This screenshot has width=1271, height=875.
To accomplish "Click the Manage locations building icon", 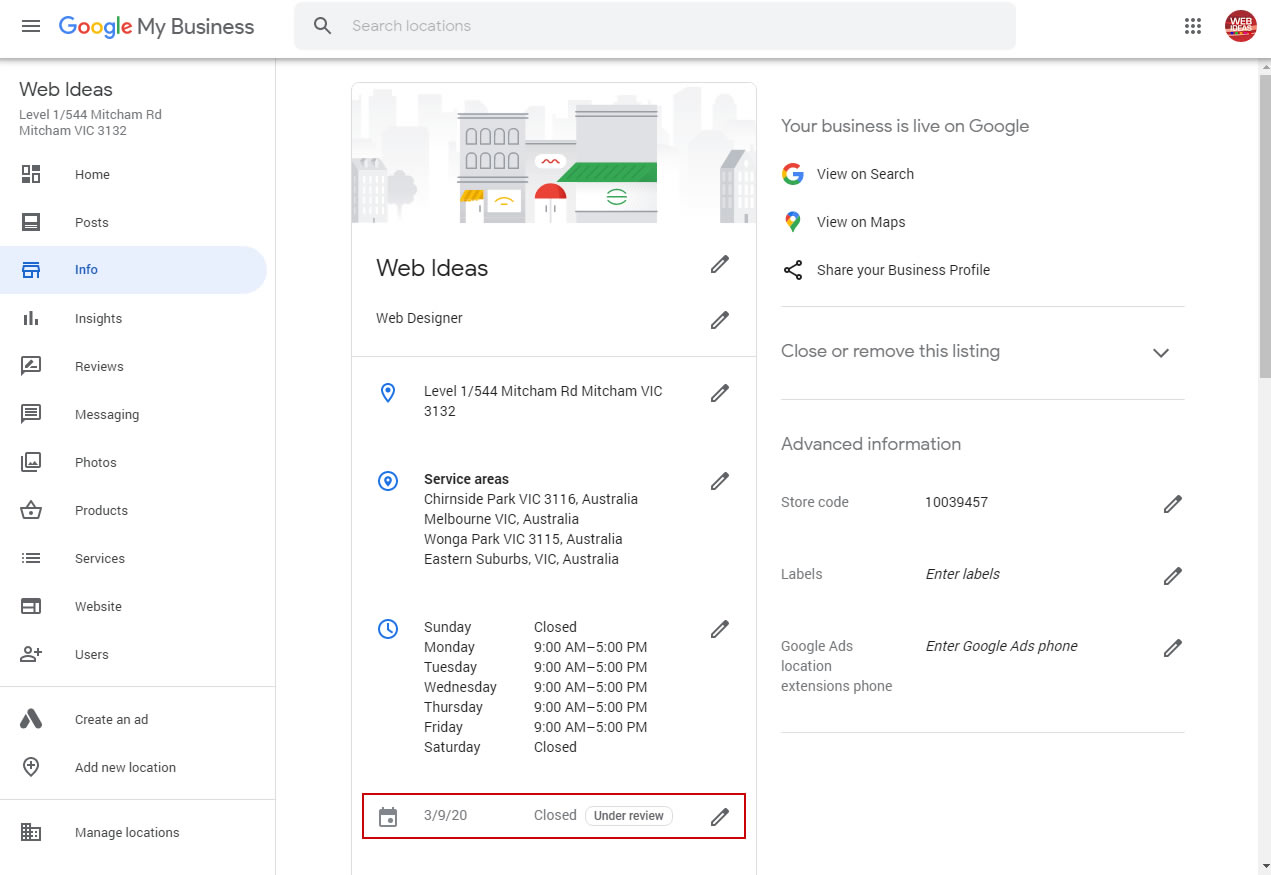I will [x=31, y=832].
